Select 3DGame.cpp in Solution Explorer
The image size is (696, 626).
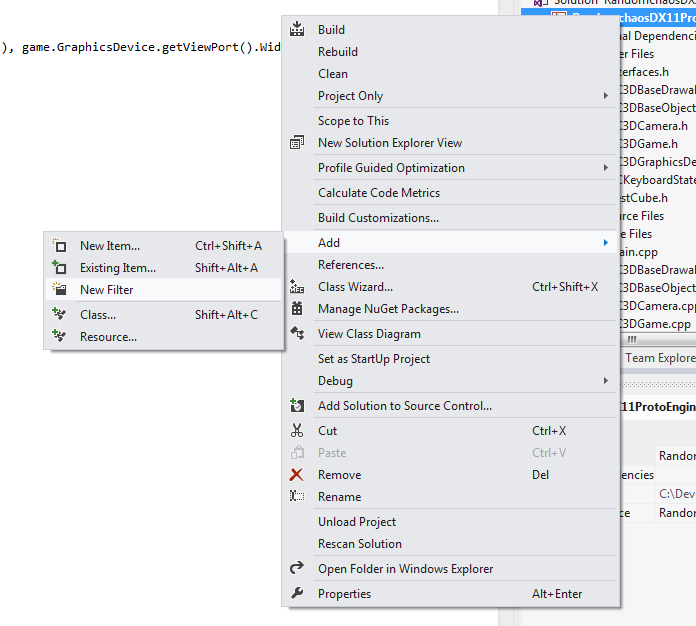tap(656, 324)
